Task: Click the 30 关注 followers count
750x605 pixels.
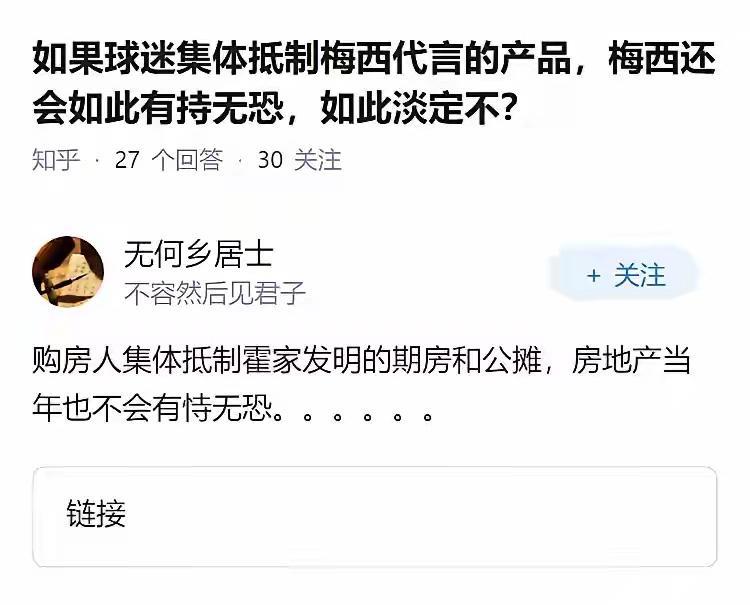Action: tap(299, 160)
